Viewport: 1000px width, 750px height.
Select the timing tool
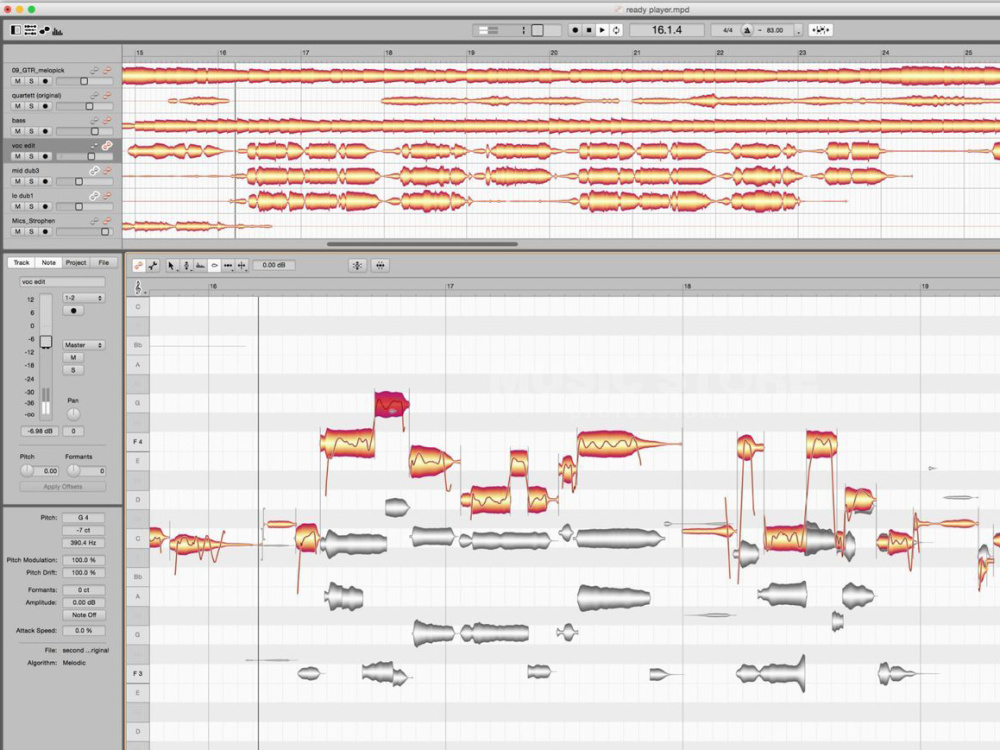pyautogui.click(x=228, y=265)
